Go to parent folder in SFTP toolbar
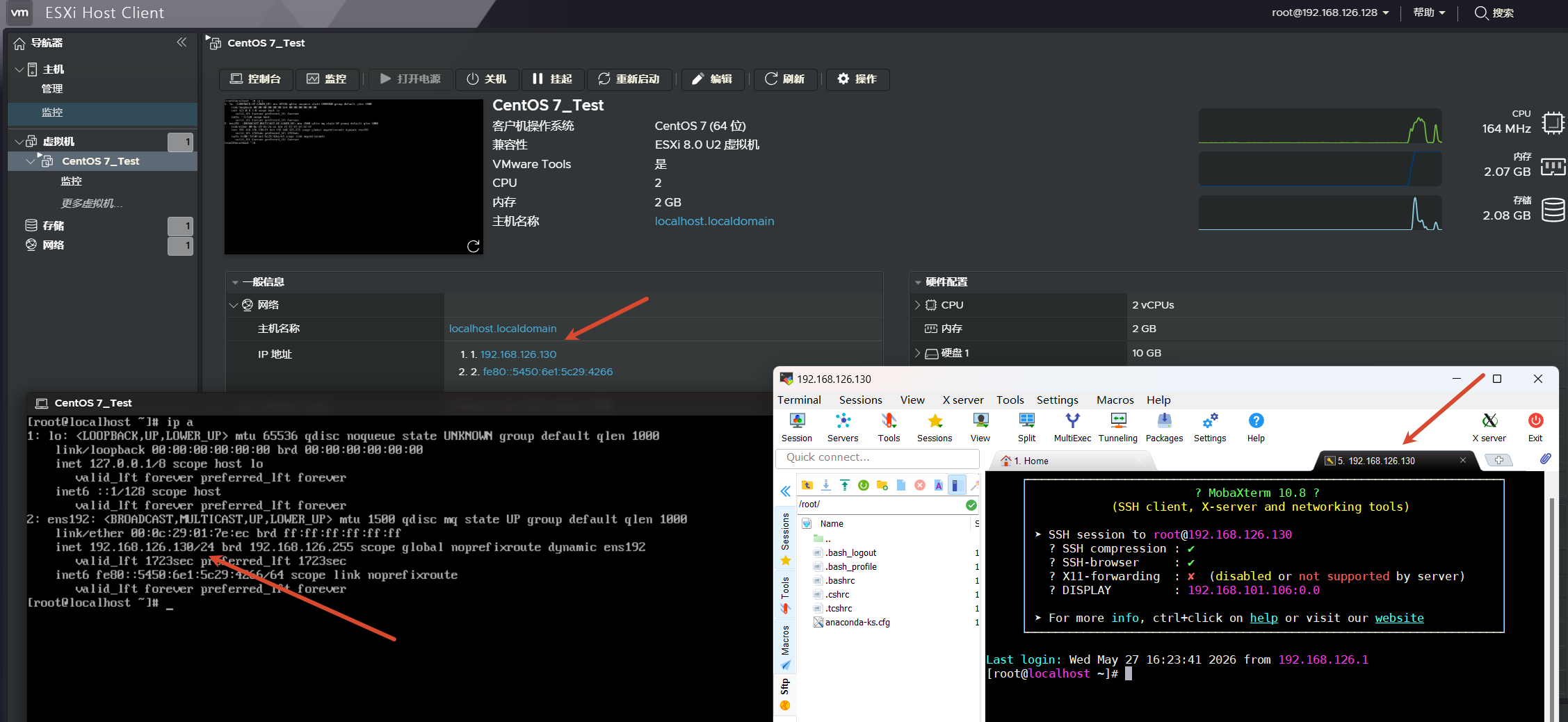Image resolution: width=1568 pixels, height=722 pixels. pos(807,485)
